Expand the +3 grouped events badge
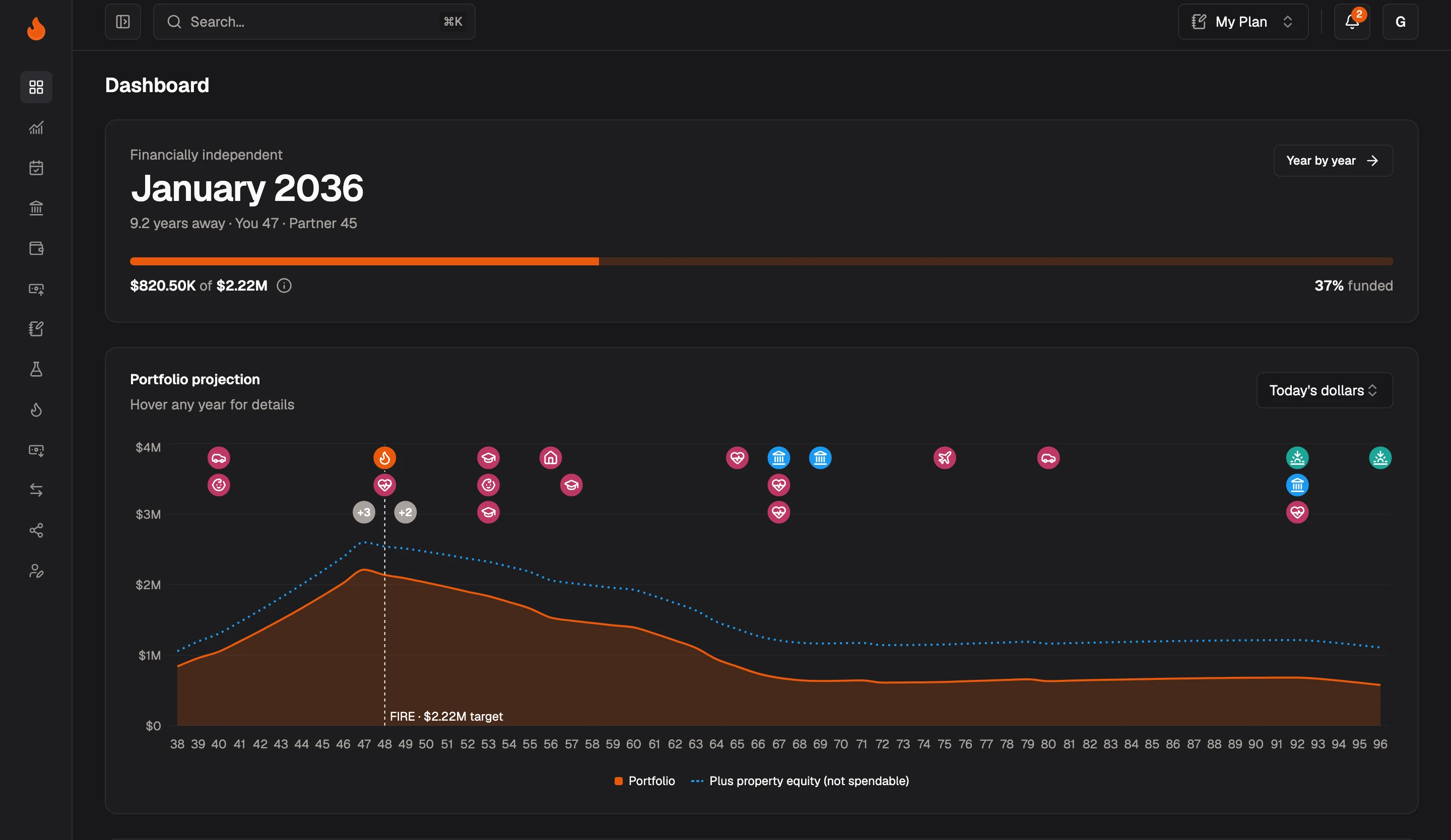The width and height of the screenshot is (1451, 840). (x=364, y=512)
